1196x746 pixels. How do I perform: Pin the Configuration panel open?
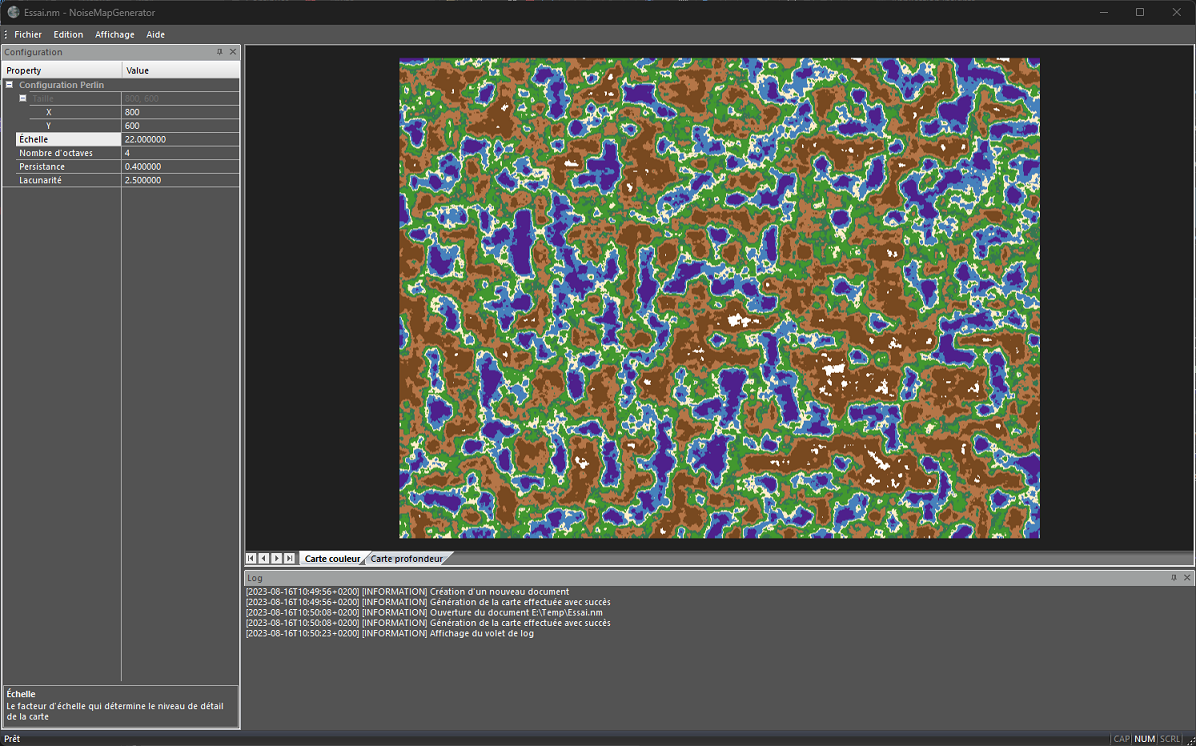click(x=218, y=52)
